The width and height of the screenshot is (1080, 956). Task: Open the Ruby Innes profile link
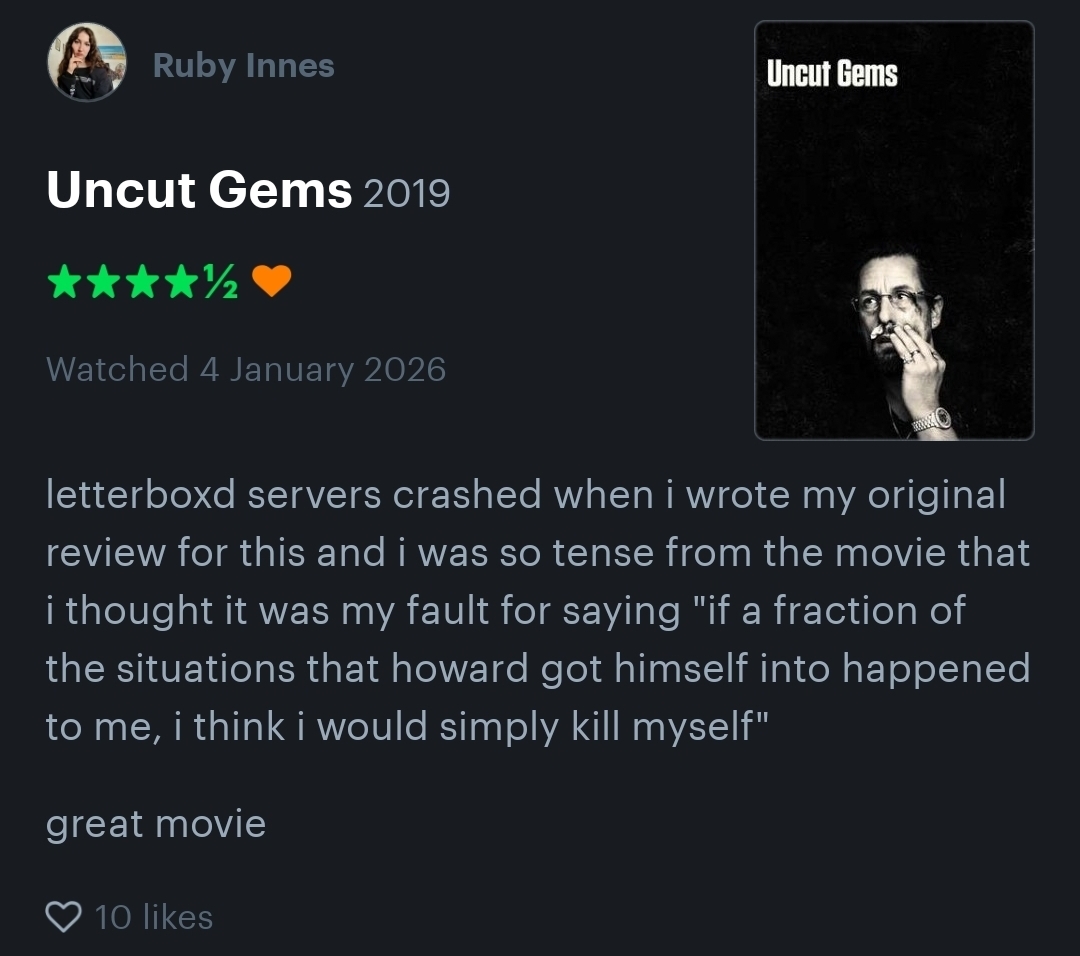tap(243, 66)
